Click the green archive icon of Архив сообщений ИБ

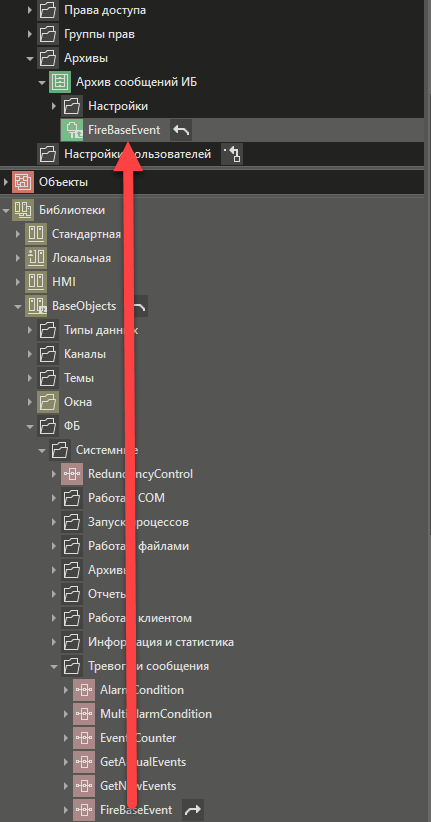point(60,82)
